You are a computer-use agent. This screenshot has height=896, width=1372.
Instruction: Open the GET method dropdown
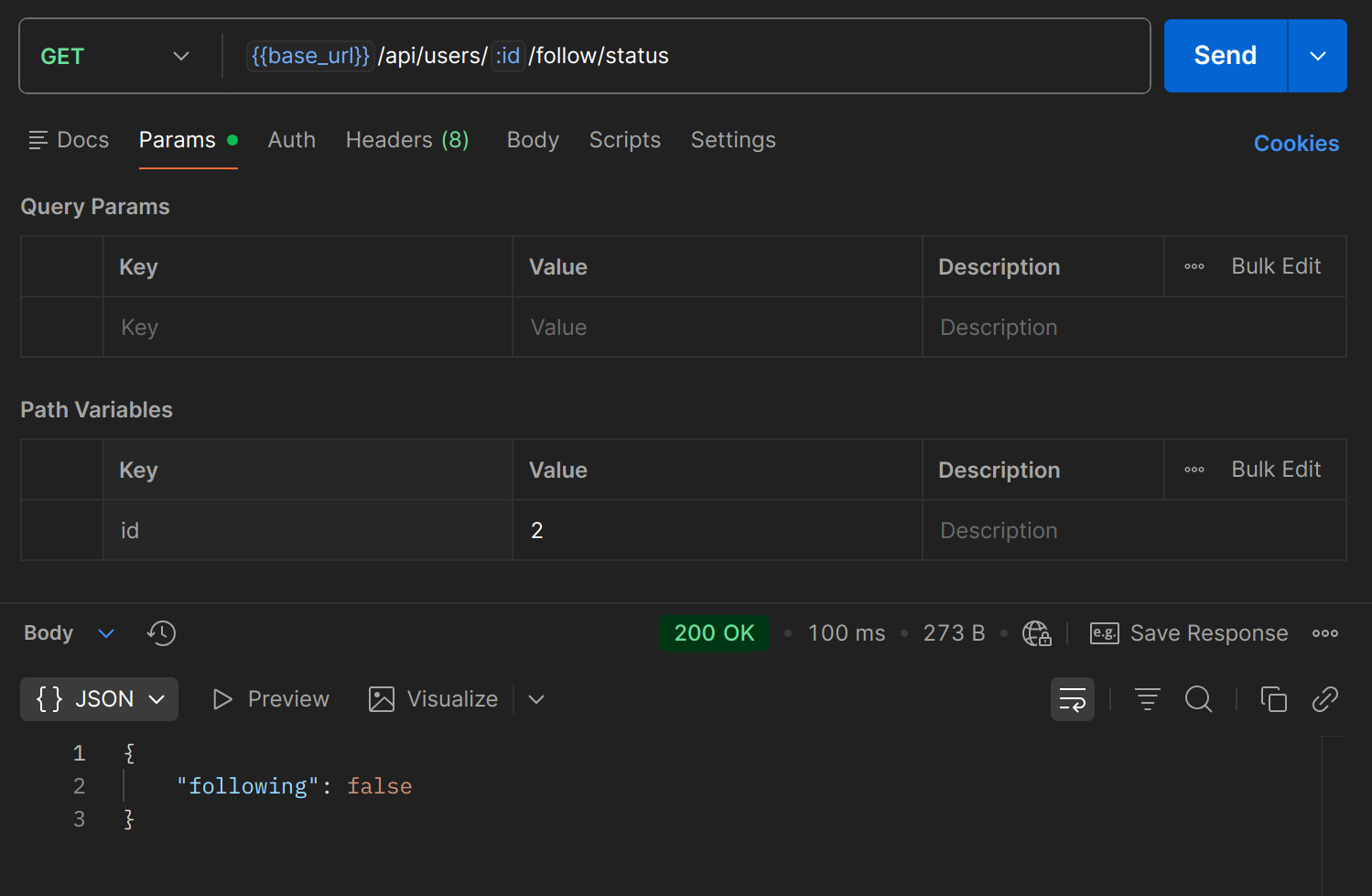pos(114,56)
